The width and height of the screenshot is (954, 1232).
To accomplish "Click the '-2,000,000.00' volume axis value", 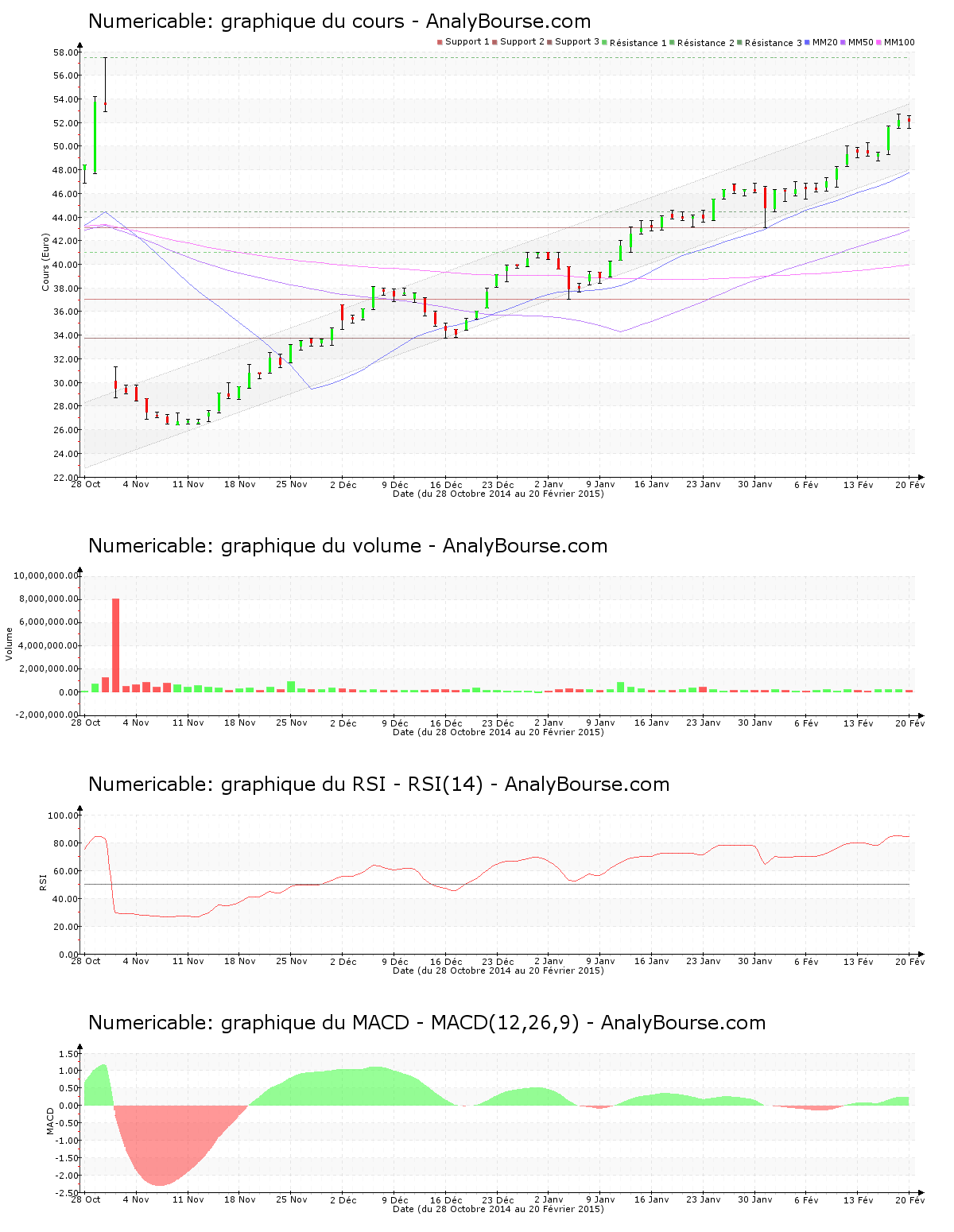I will [x=47, y=715].
